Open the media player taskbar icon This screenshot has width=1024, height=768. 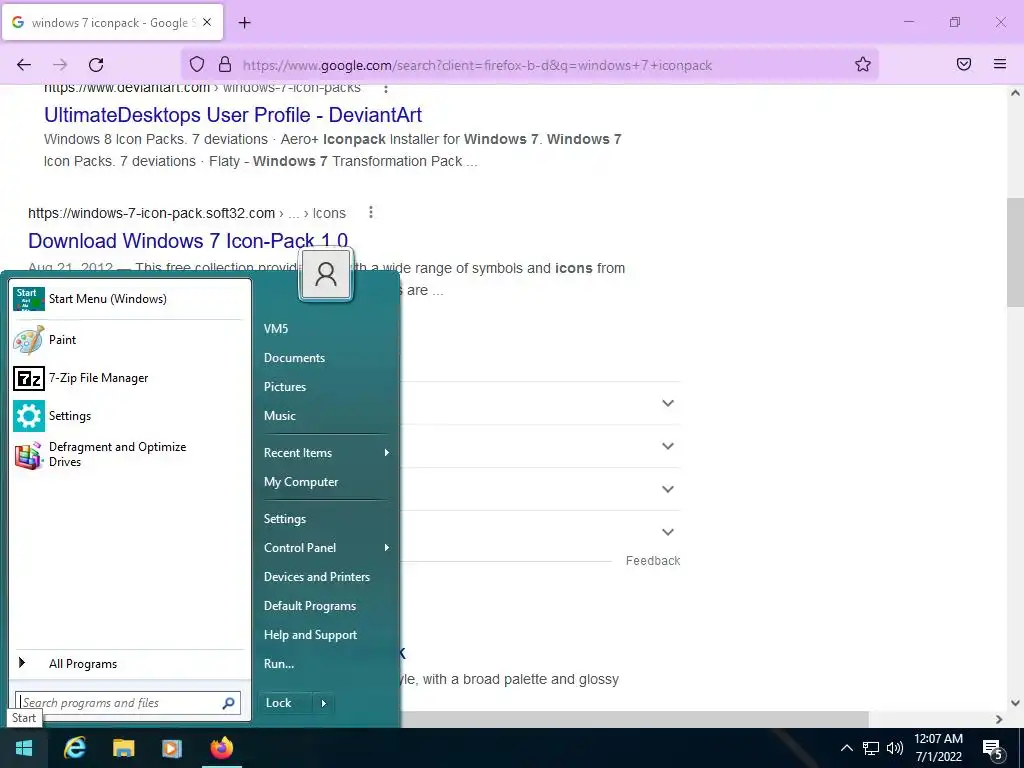point(172,748)
